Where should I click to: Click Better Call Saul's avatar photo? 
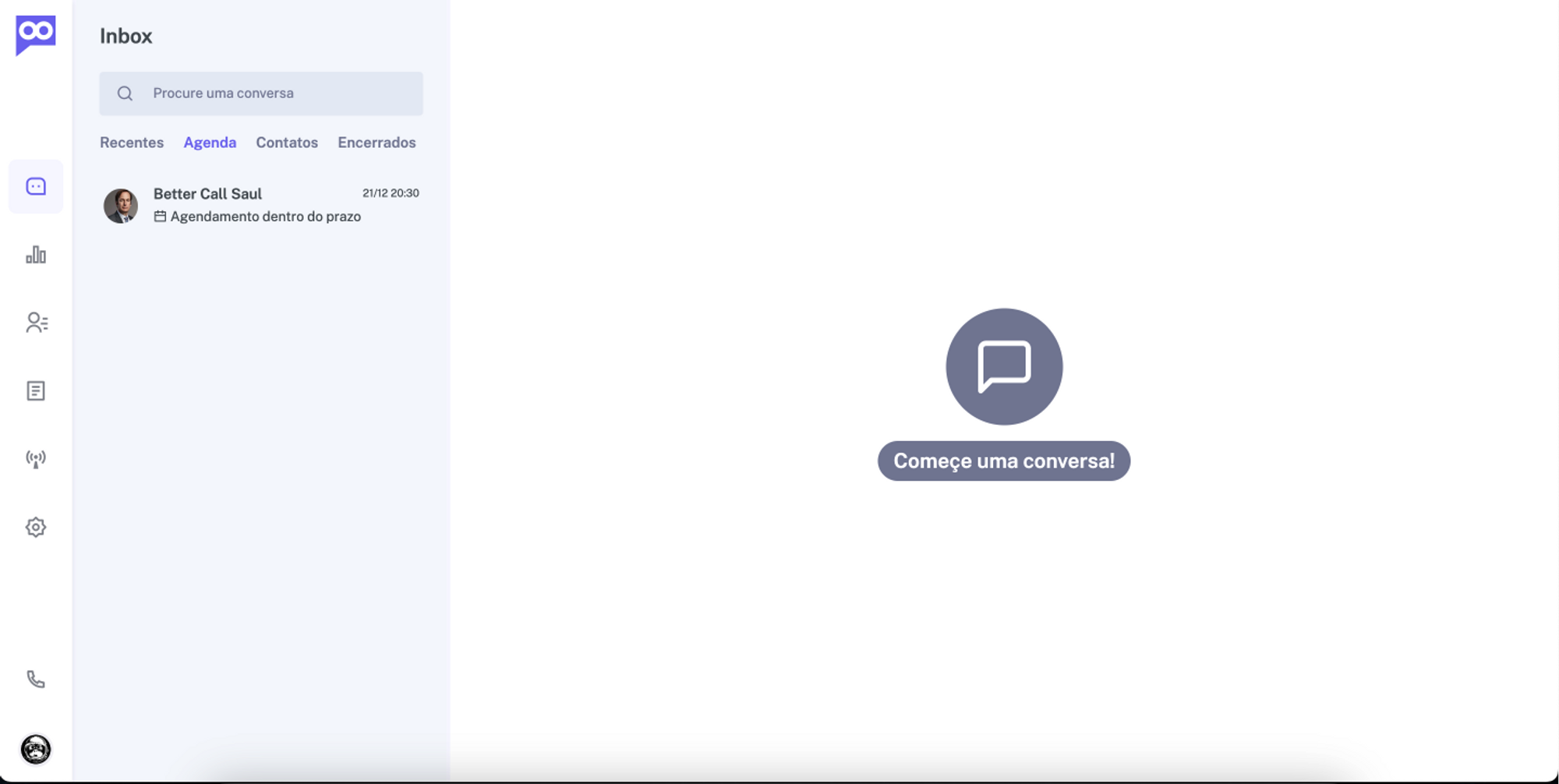point(121,206)
